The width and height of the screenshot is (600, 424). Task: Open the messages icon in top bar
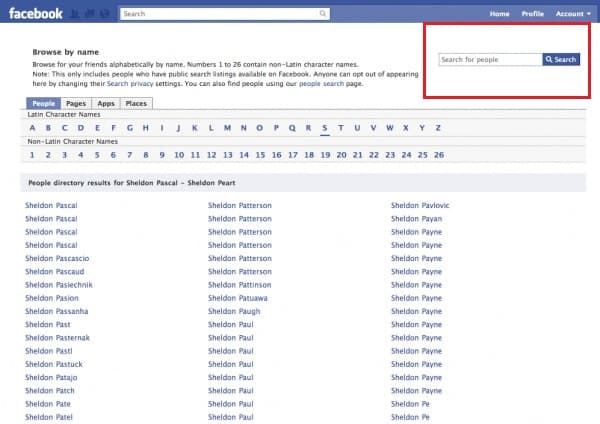pyautogui.click(x=90, y=14)
